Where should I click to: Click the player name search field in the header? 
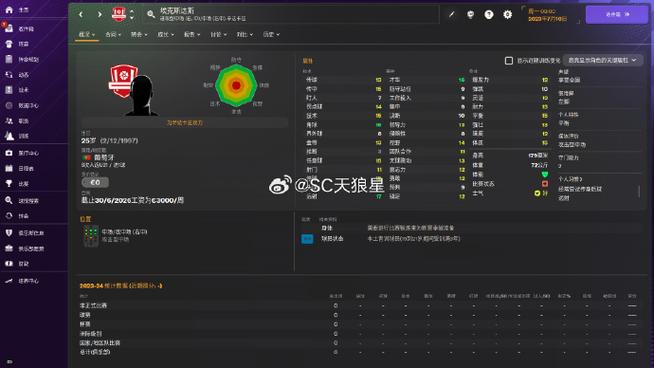coord(292,15)
